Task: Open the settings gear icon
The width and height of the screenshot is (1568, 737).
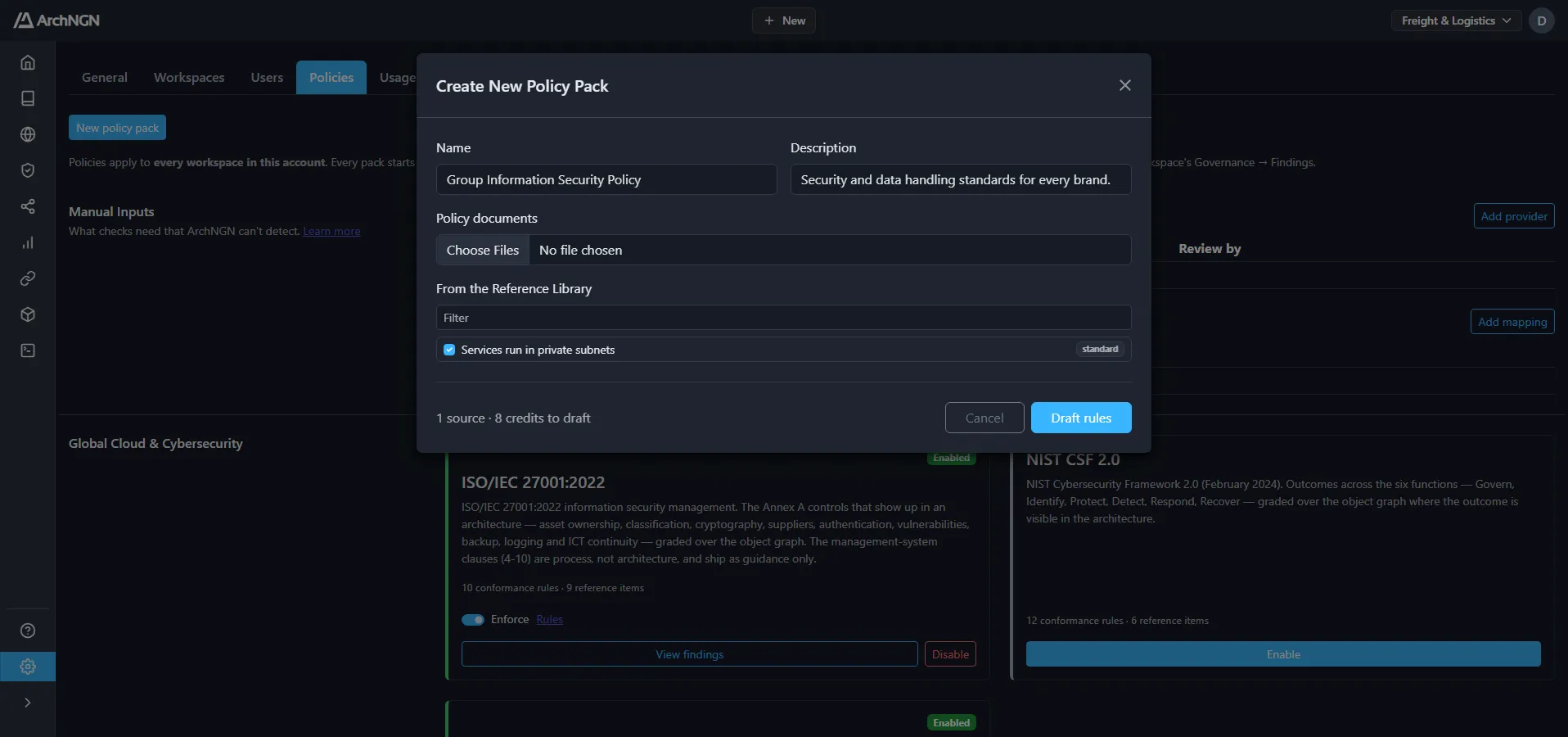Action: (x=28, y=667)
